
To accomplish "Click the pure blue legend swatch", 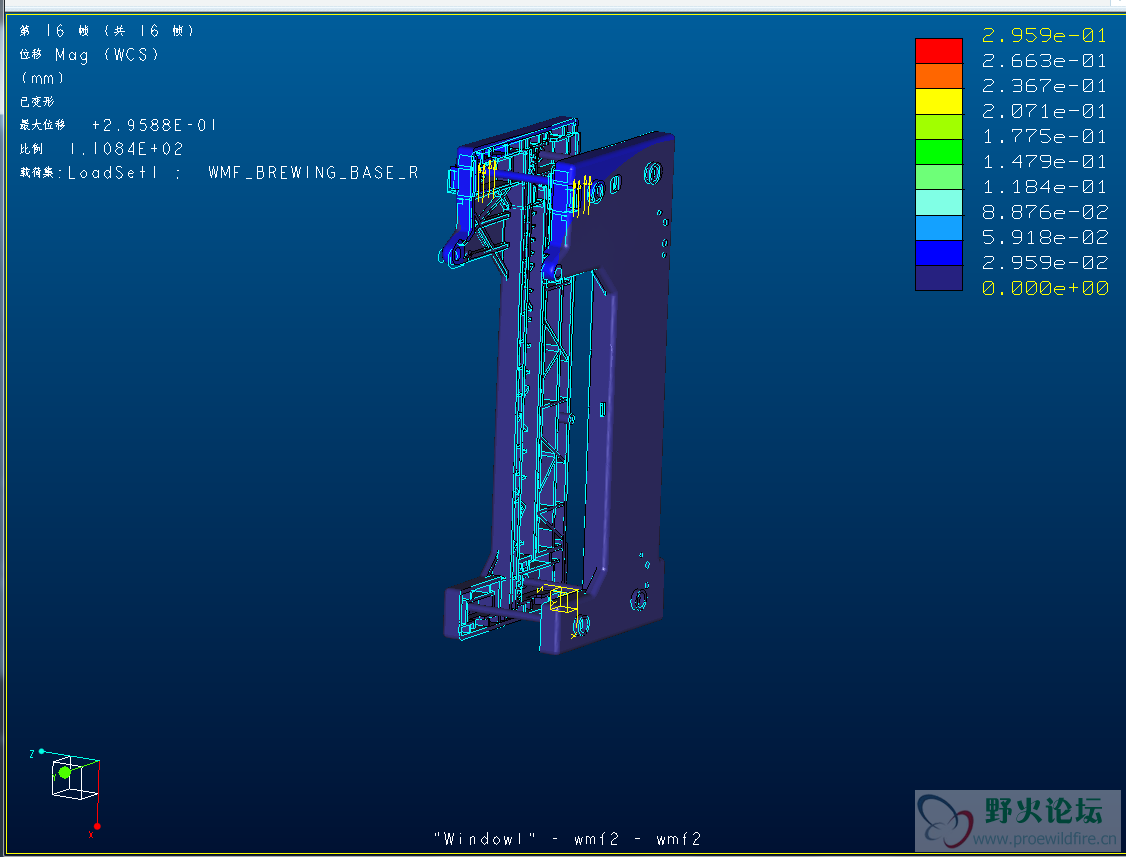I will click(939, 252).
